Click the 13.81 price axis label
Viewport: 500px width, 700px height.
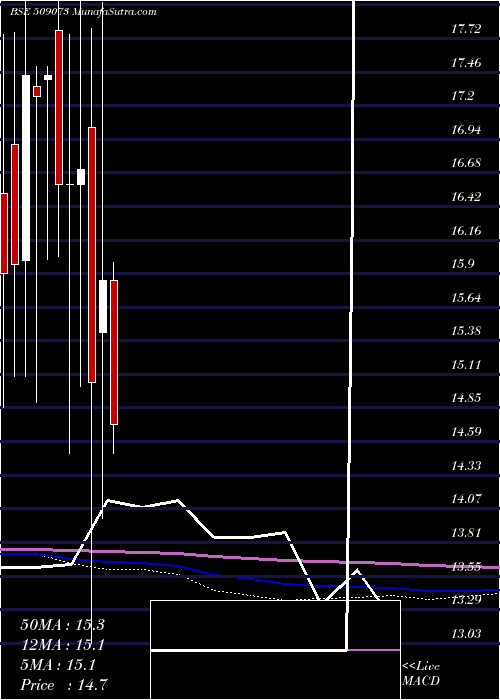pyautogui.click(x=466, y=533)
